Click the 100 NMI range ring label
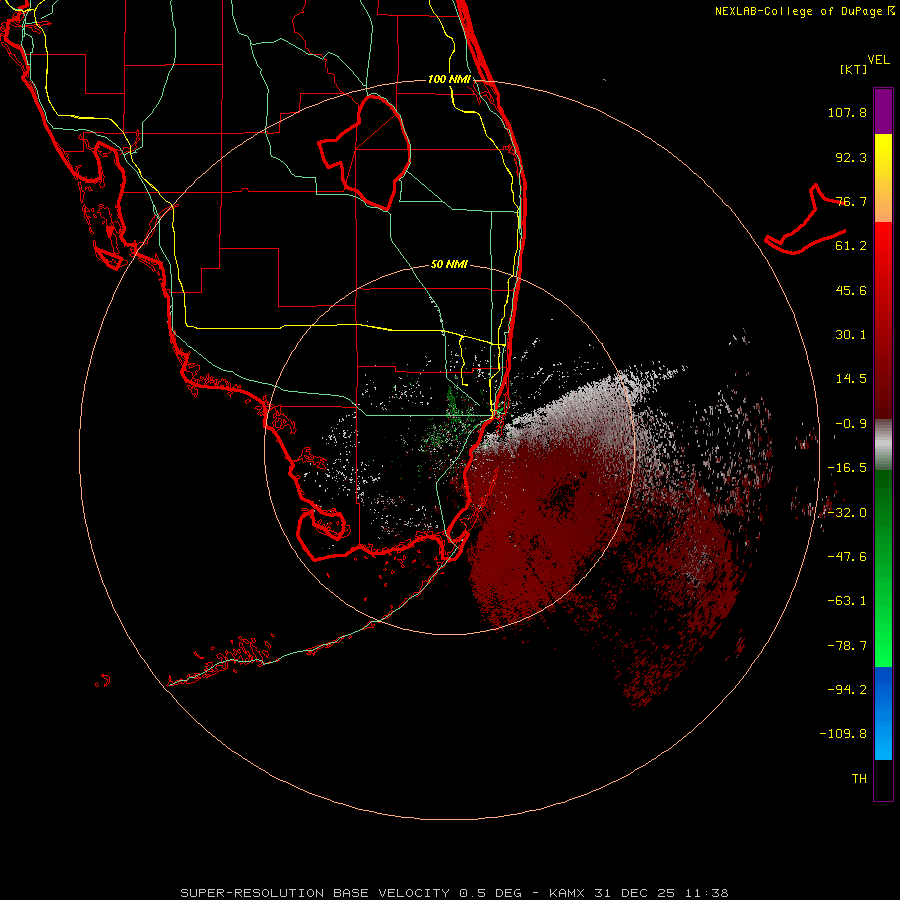This screenshot has height=900, width=900. click(x=449, y=79)
